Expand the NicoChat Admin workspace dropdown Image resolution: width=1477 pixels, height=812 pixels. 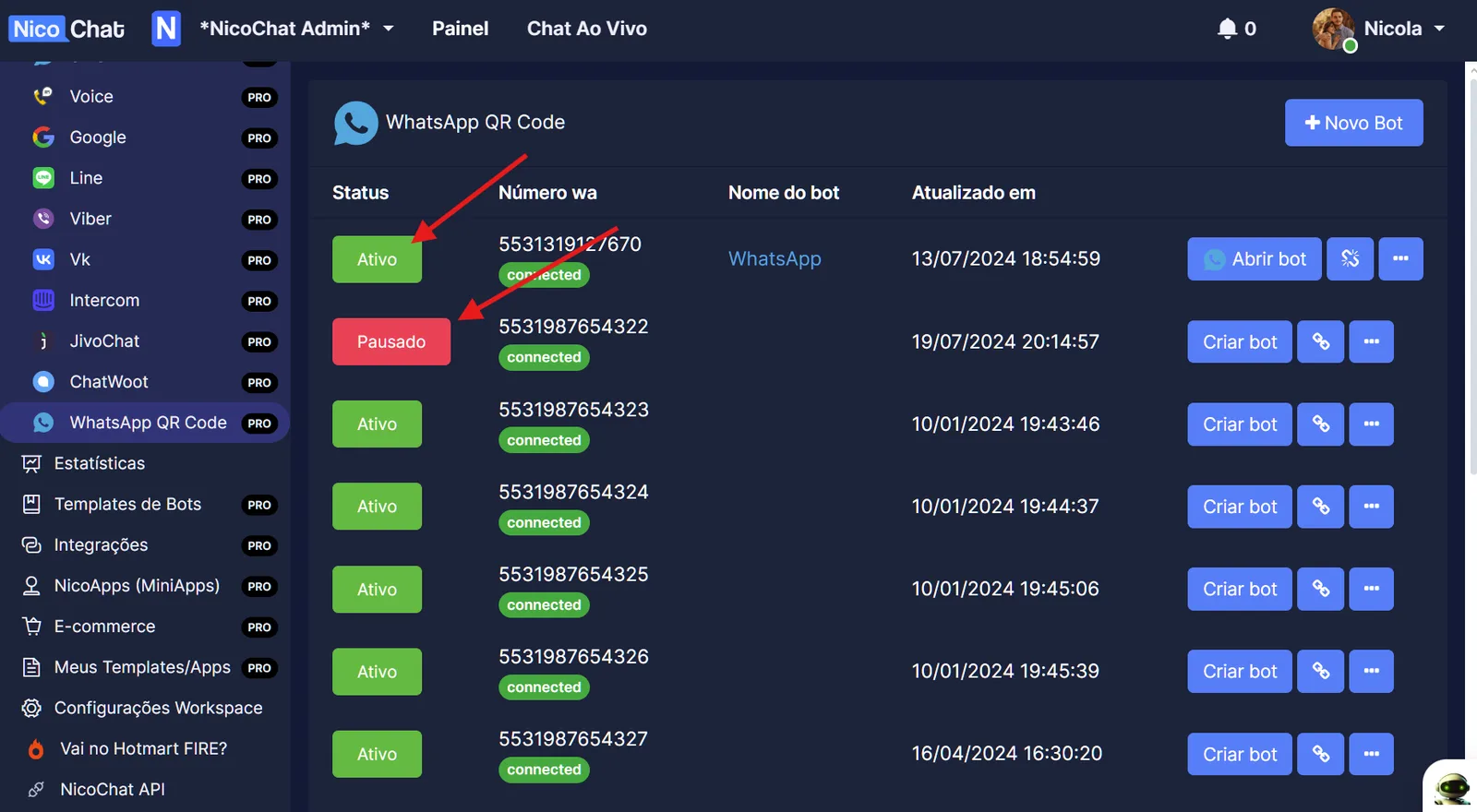pyautogui.click(x=296, y=29)
